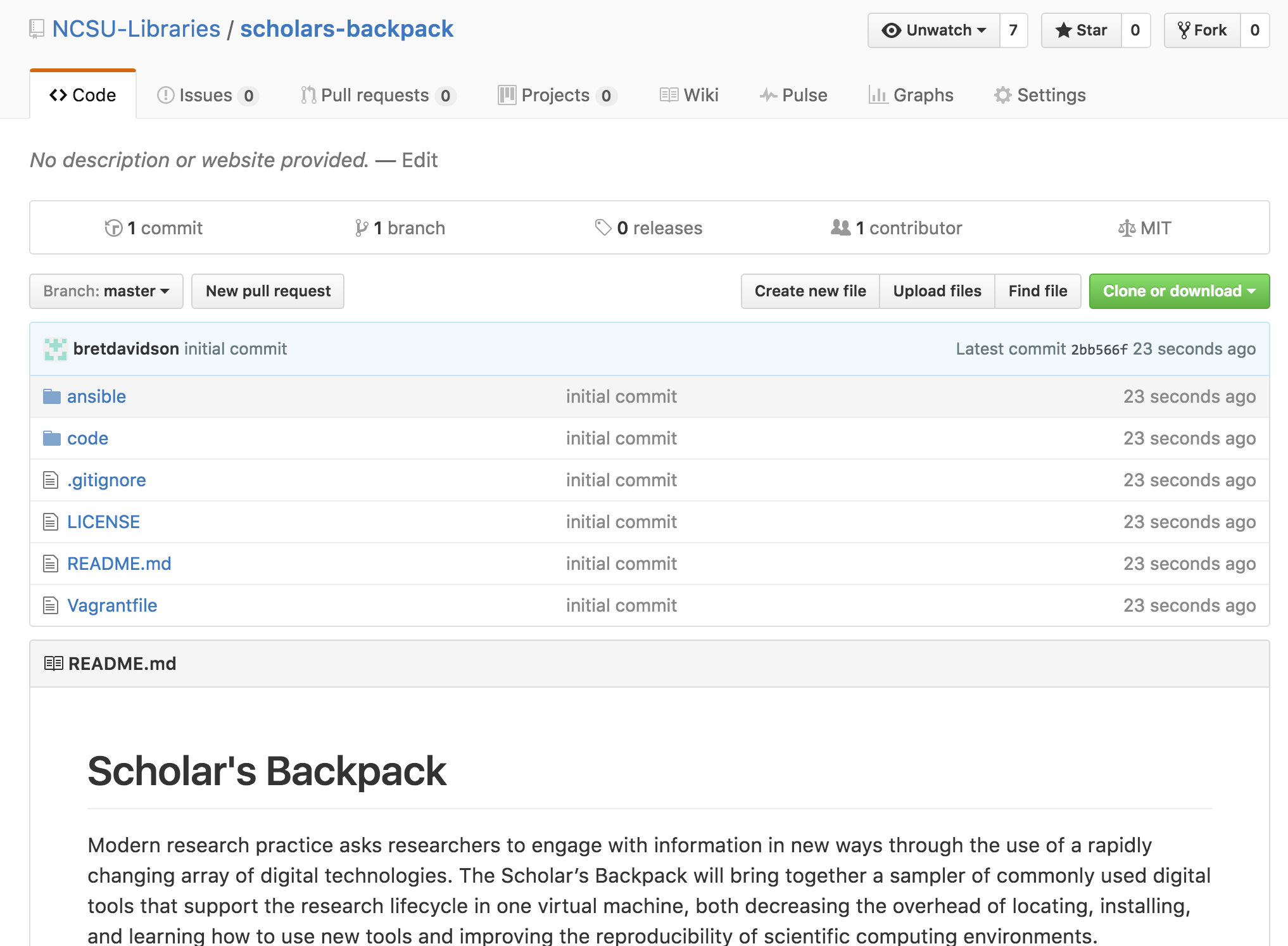
Task: View the 1 contributor link
Action: tap(897, 228)
